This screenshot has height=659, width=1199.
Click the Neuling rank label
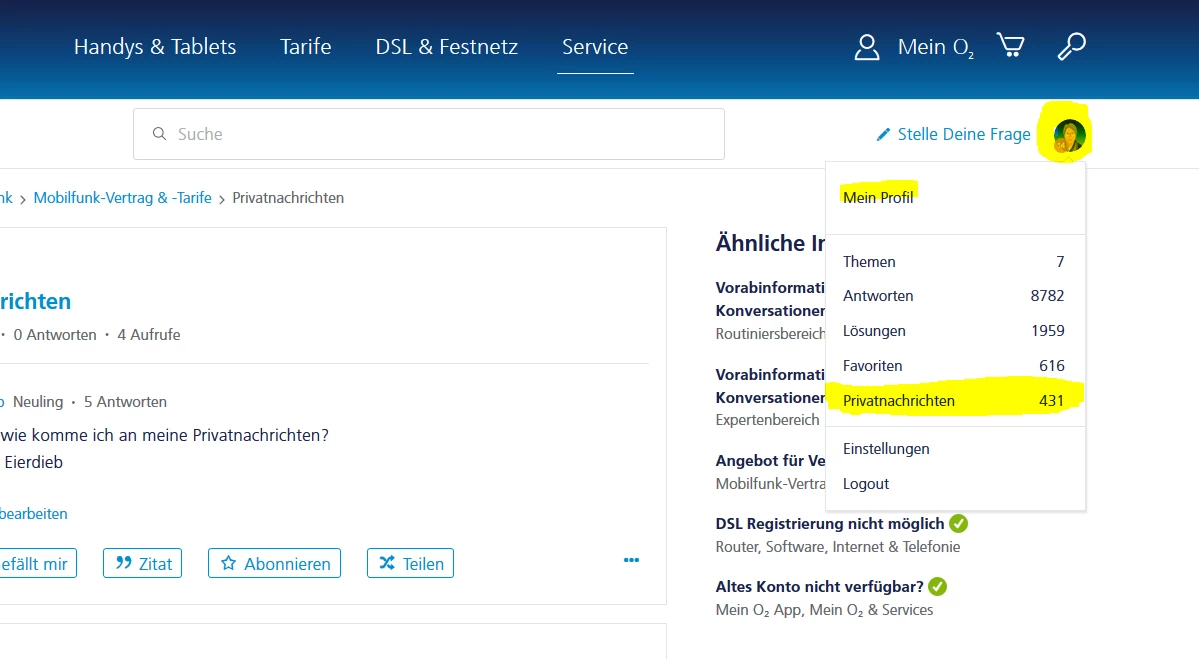[38, 402]
